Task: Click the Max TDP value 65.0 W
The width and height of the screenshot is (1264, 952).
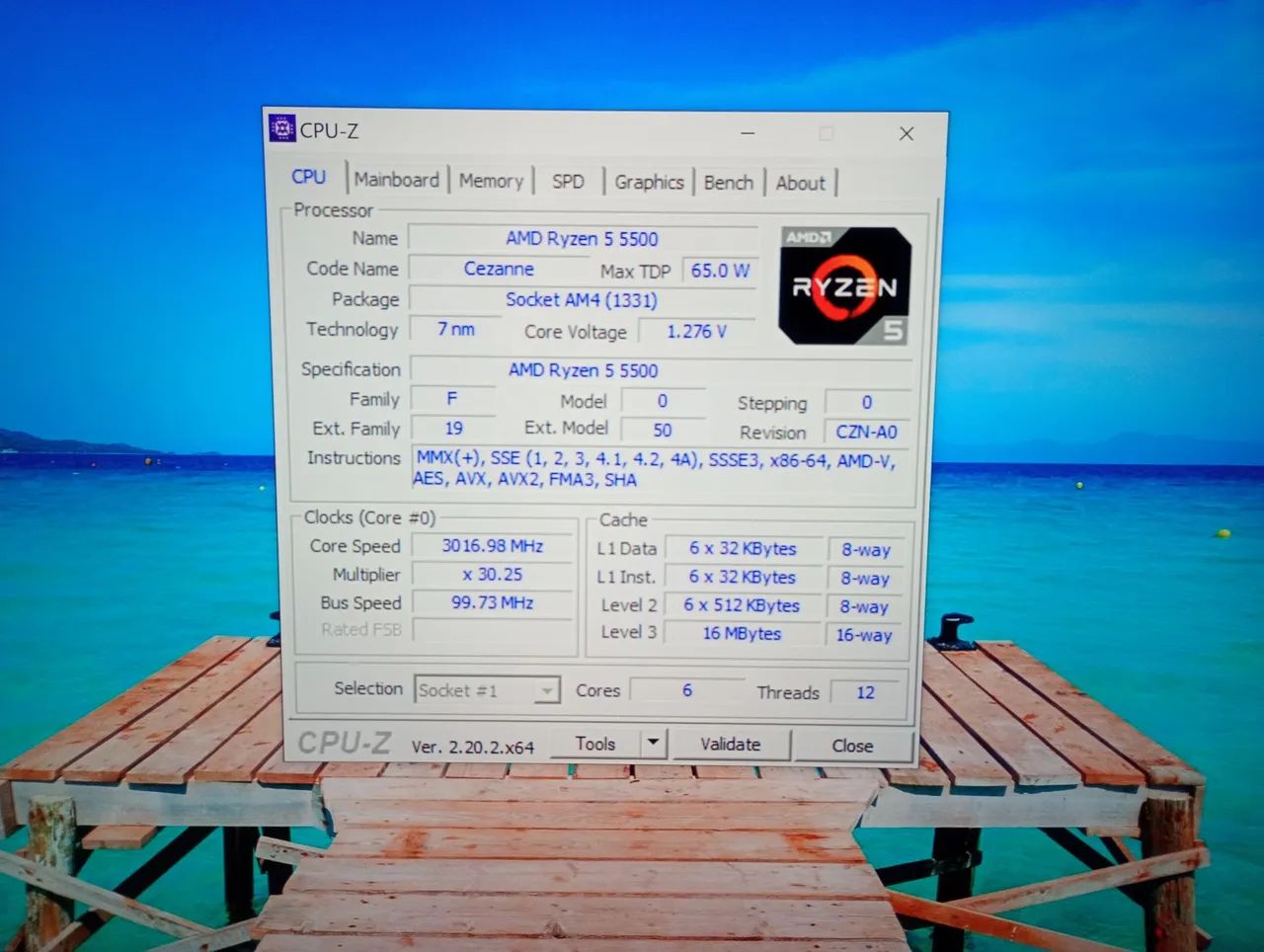Action: pyautogui.click(x=720, y=271)
